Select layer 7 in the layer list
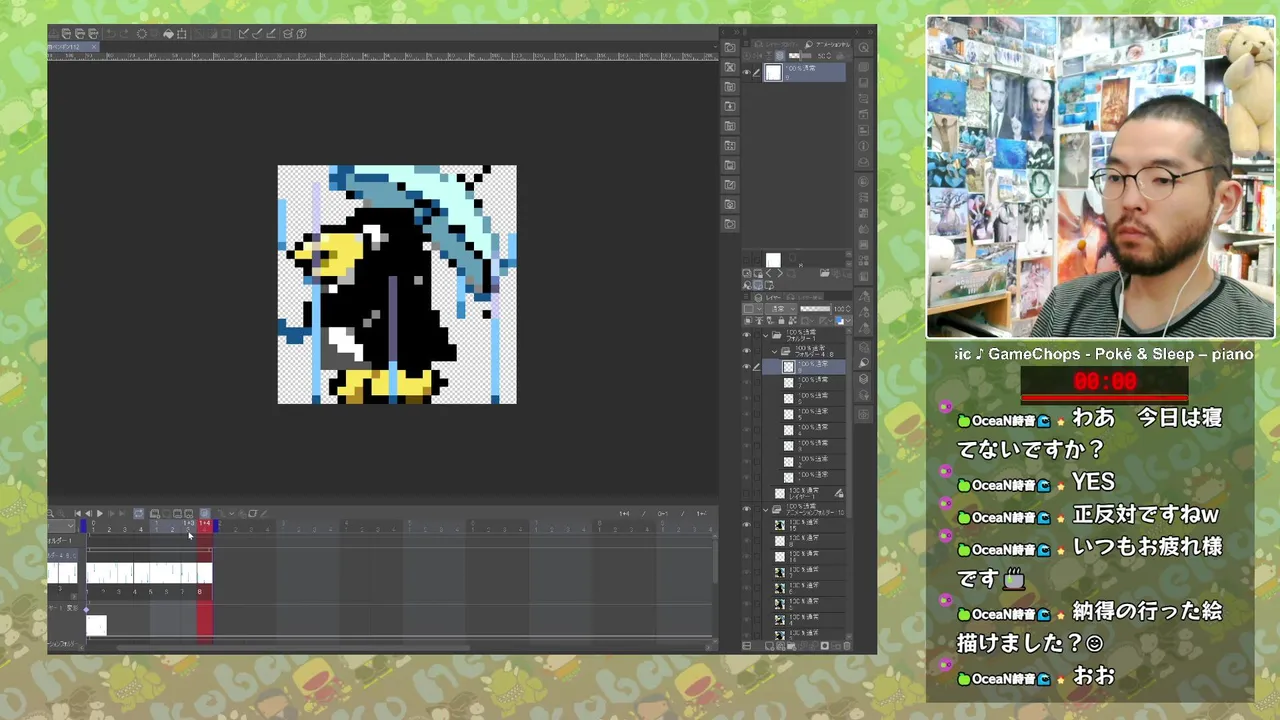 click(x=804, y=384)
